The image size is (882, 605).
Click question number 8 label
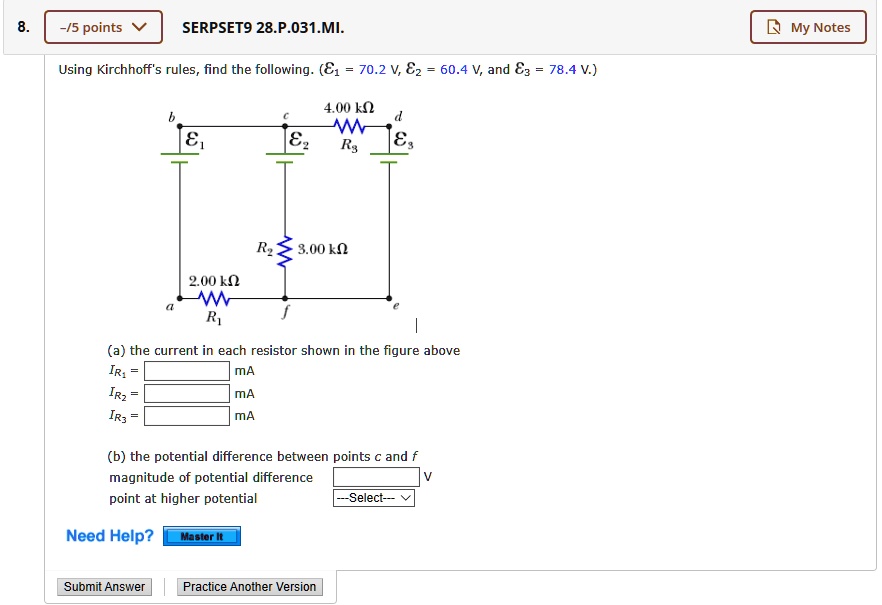[x=23, y=27]
